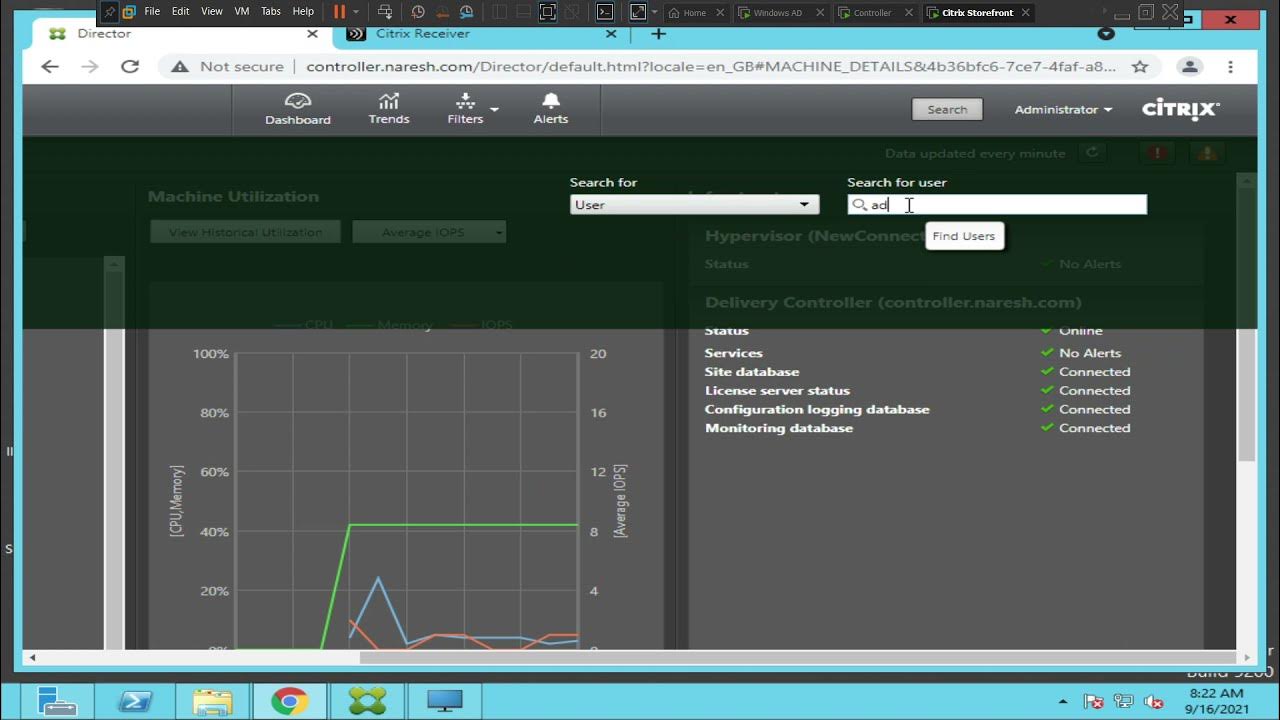
Task: Open the Chrome three-dot menu
Action: click(1230, 67)
